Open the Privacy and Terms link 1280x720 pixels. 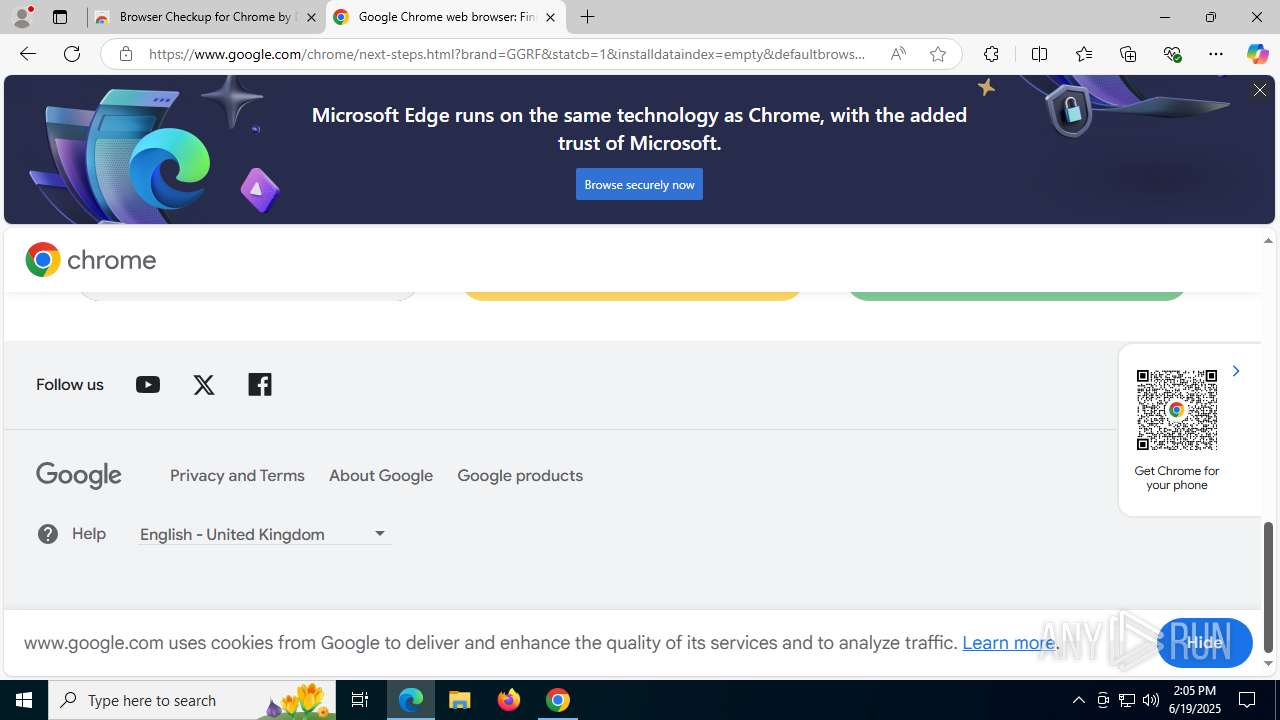[x=237, y=476]
